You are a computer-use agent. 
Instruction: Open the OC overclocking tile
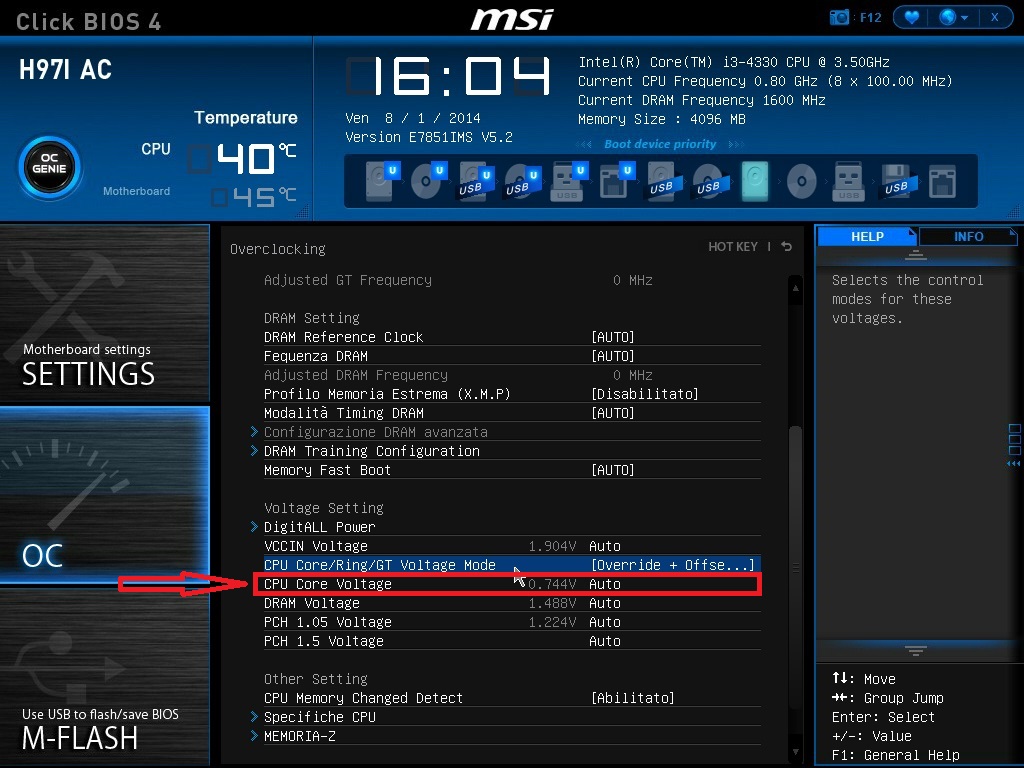pyautogui.click(x=104, y=494)
